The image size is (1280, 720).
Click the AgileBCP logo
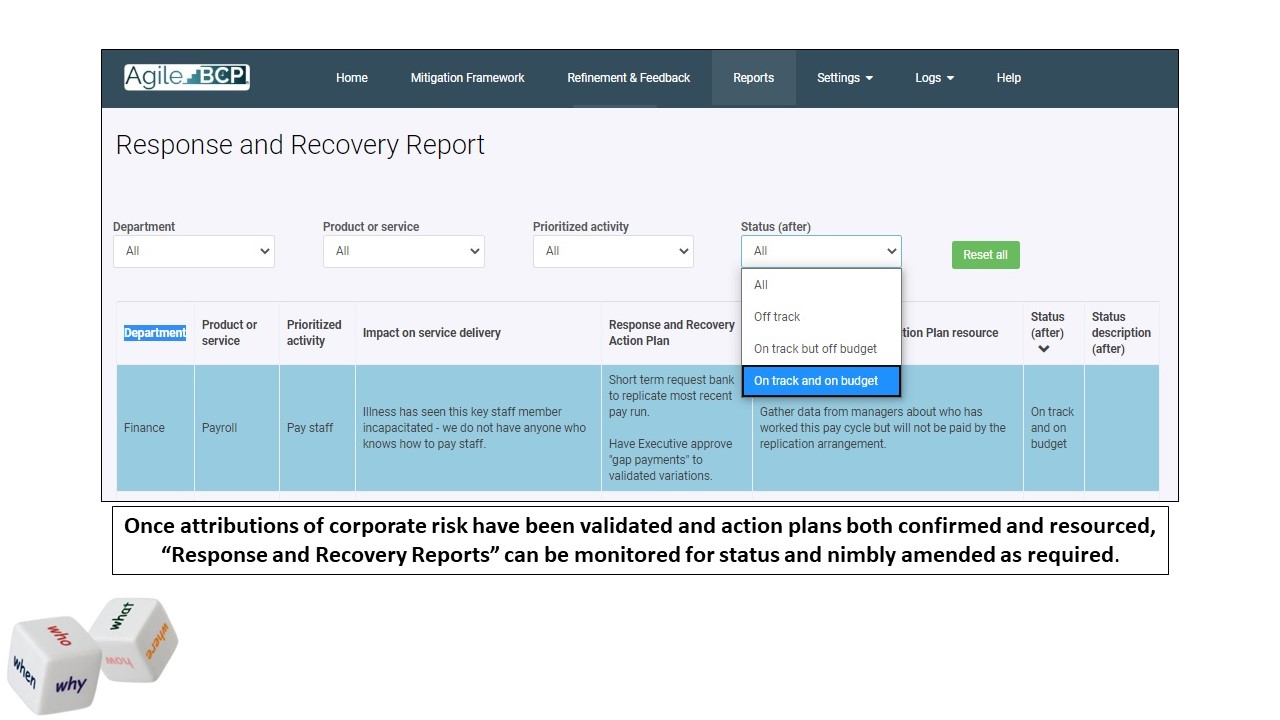187,77
